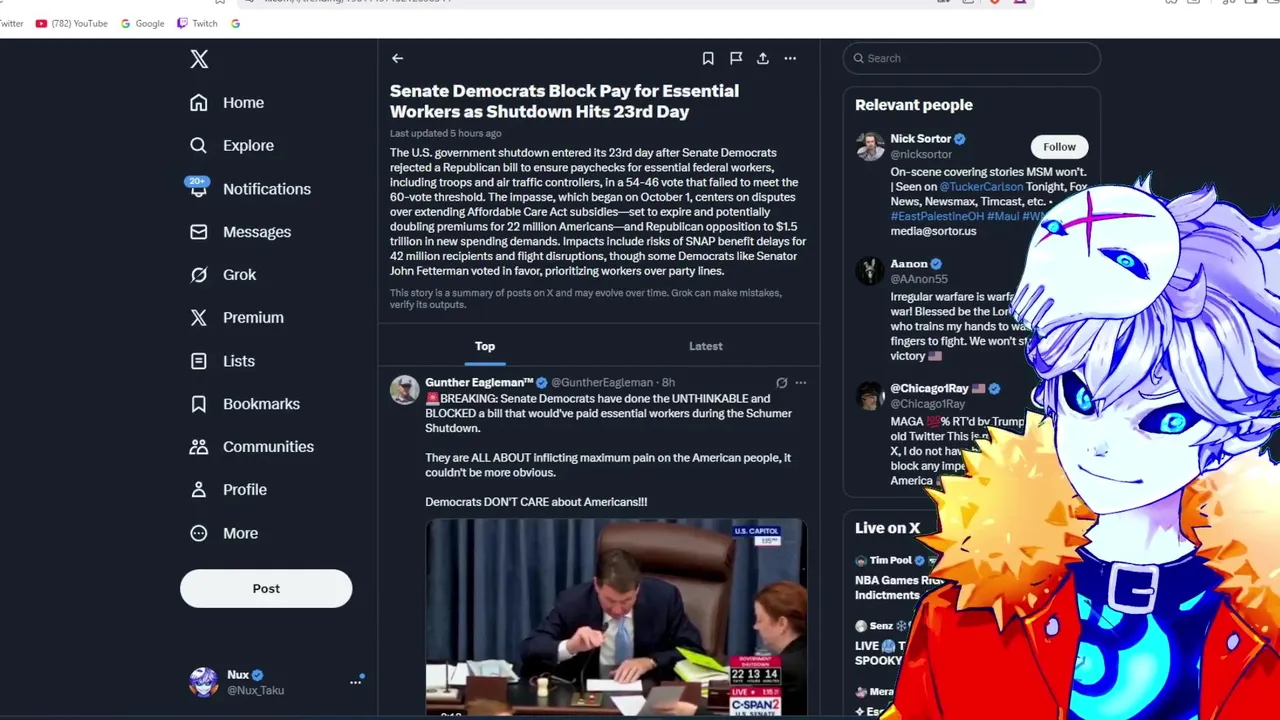Open Nick Sortor's profile avatar
Screen dimensions: 1280x720
[870, 146]
